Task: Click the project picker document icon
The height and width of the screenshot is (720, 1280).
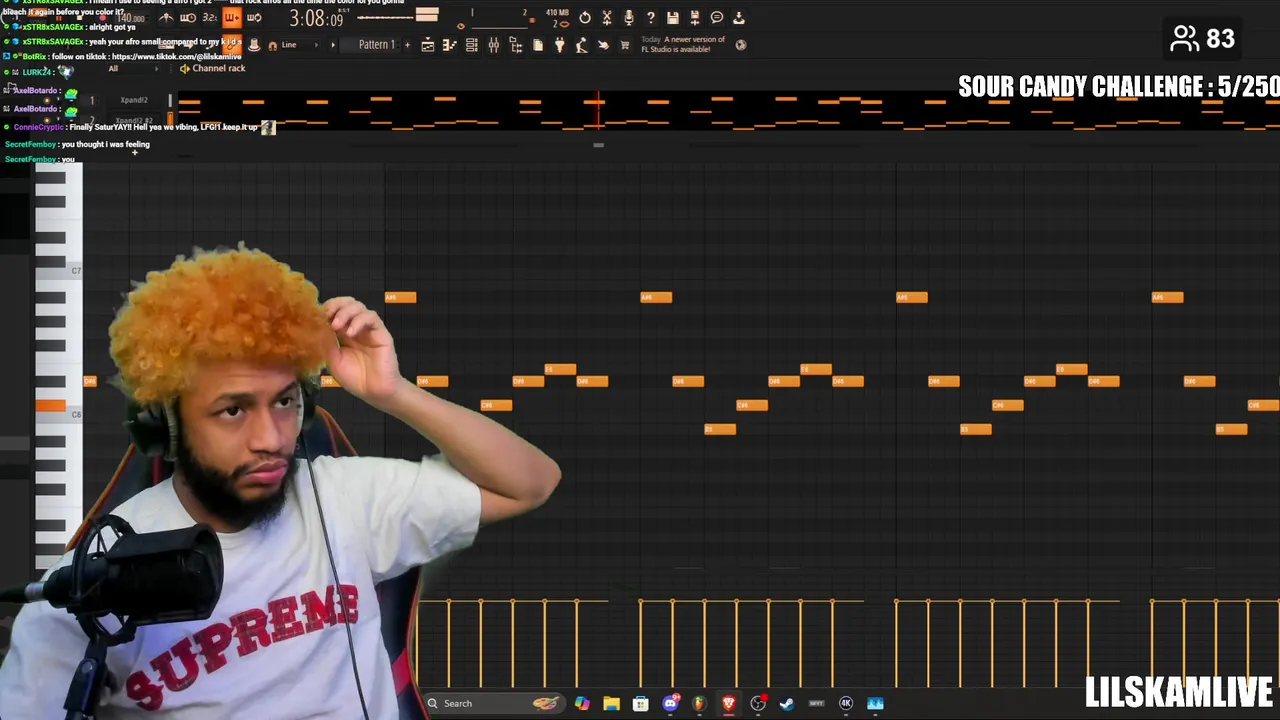Action: pyautogui.click(x=538, y=45)
